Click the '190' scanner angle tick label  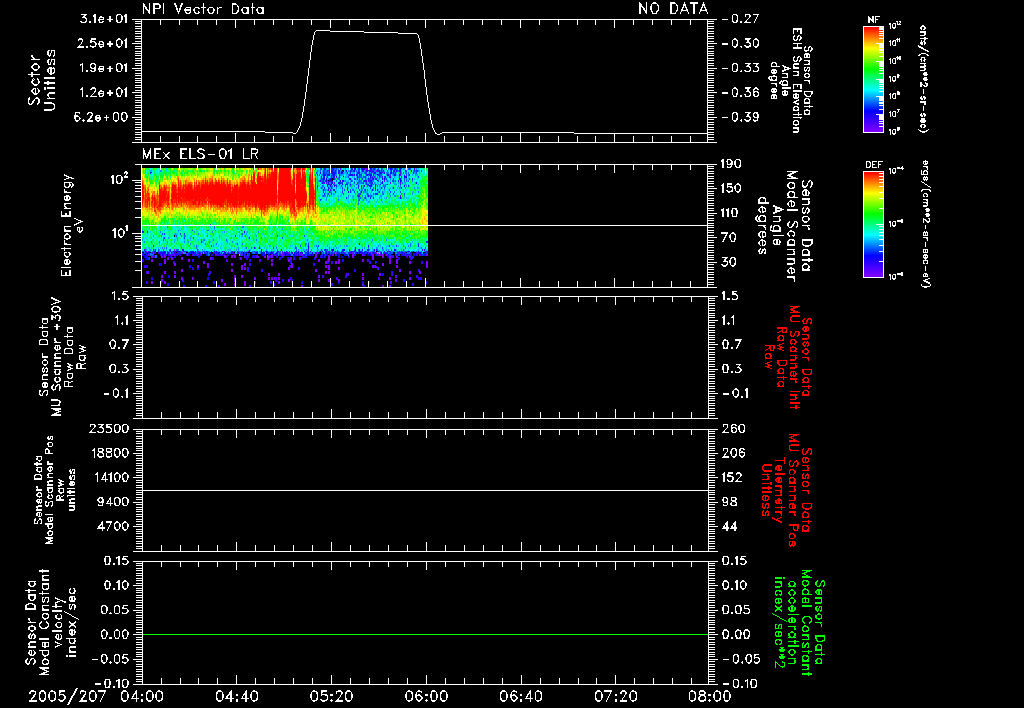point(732,164)
